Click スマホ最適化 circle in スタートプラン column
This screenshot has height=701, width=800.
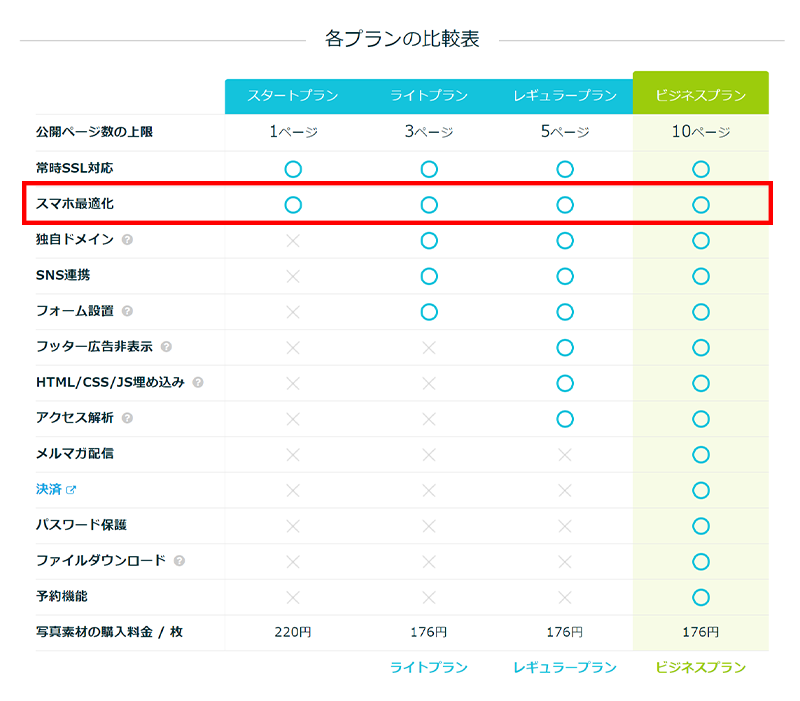coord(292,205)
